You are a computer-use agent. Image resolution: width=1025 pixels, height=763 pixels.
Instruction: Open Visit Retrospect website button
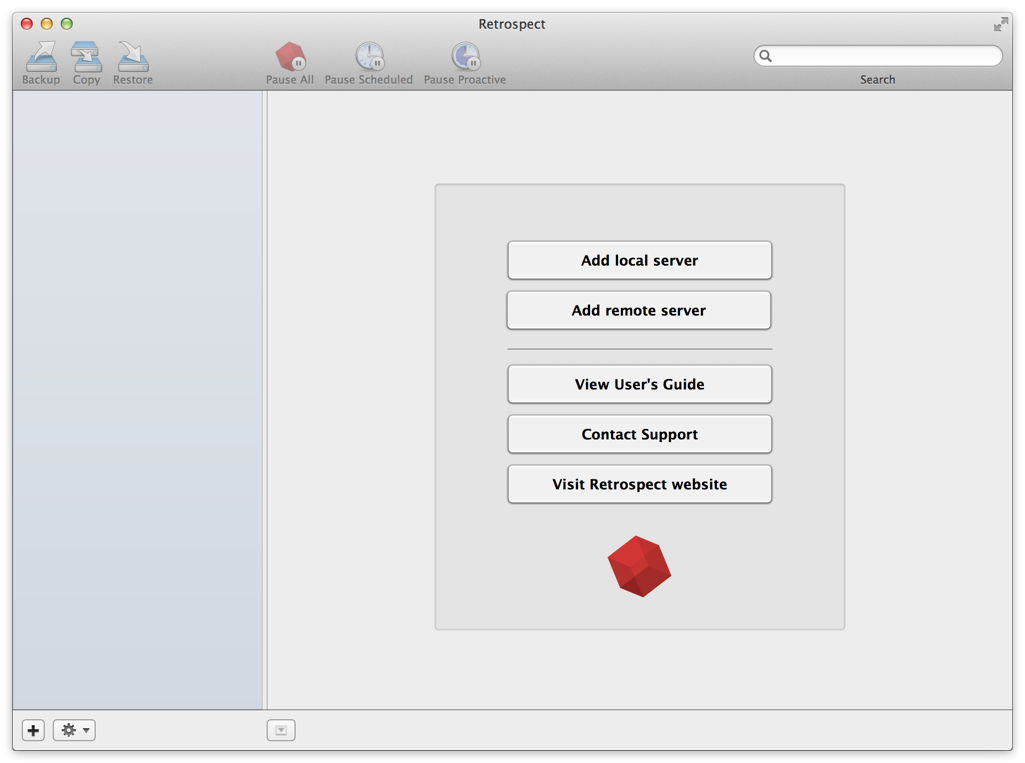coord(639,484)
